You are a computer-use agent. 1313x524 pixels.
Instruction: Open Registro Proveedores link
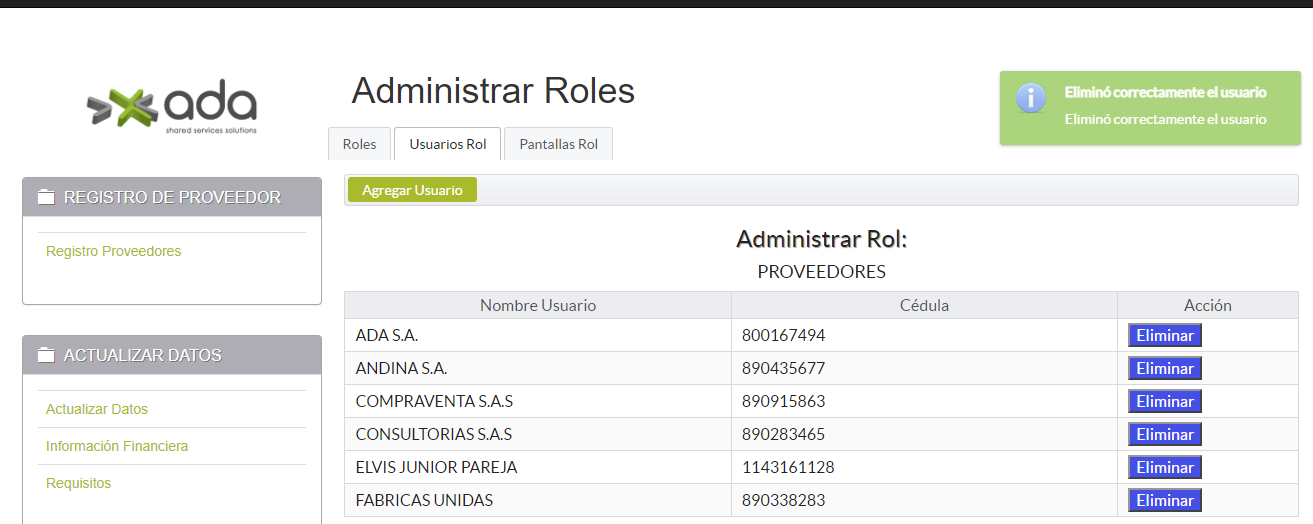[113, 251]
